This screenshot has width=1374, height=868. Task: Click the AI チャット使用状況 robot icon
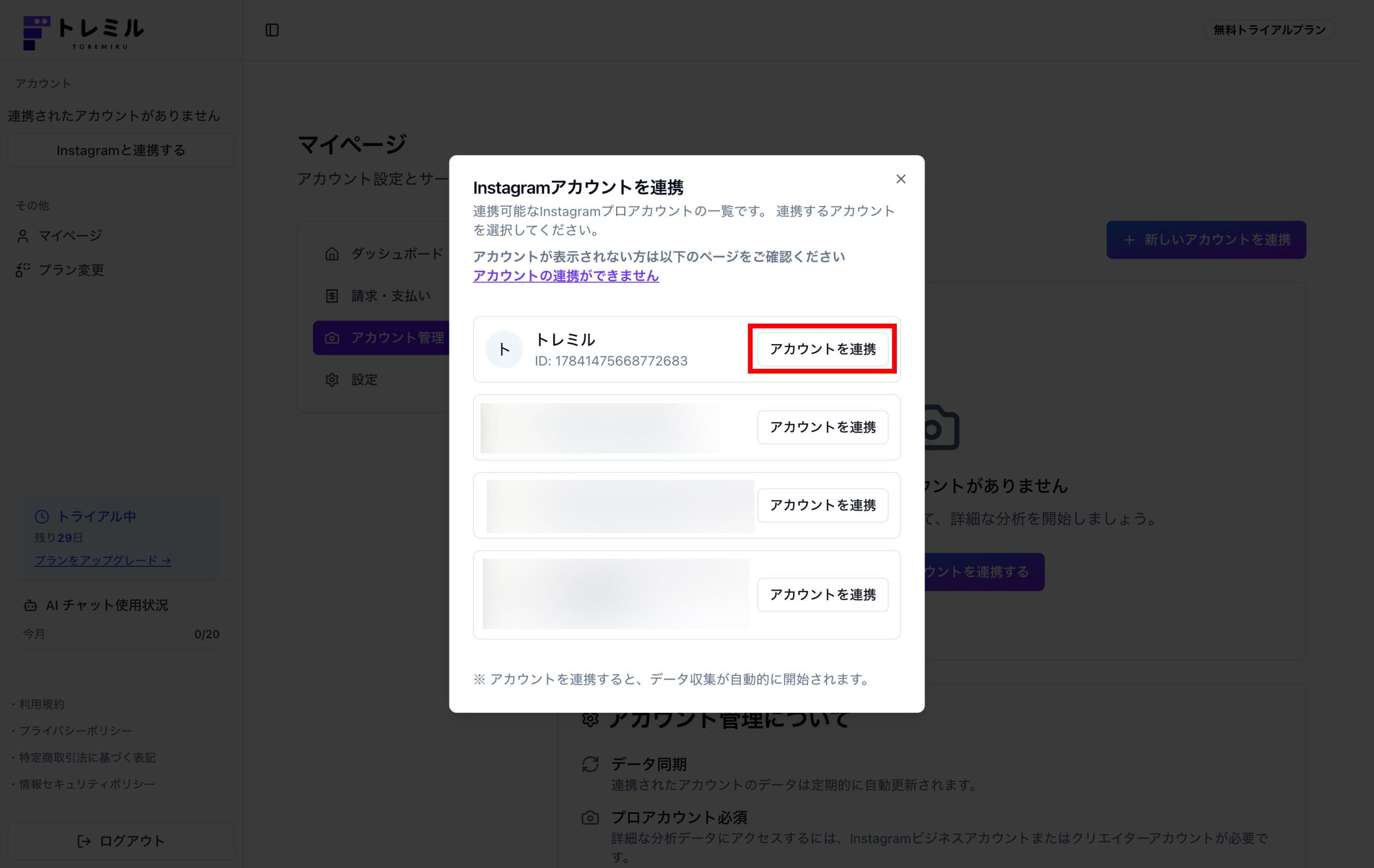click(30, 605)
